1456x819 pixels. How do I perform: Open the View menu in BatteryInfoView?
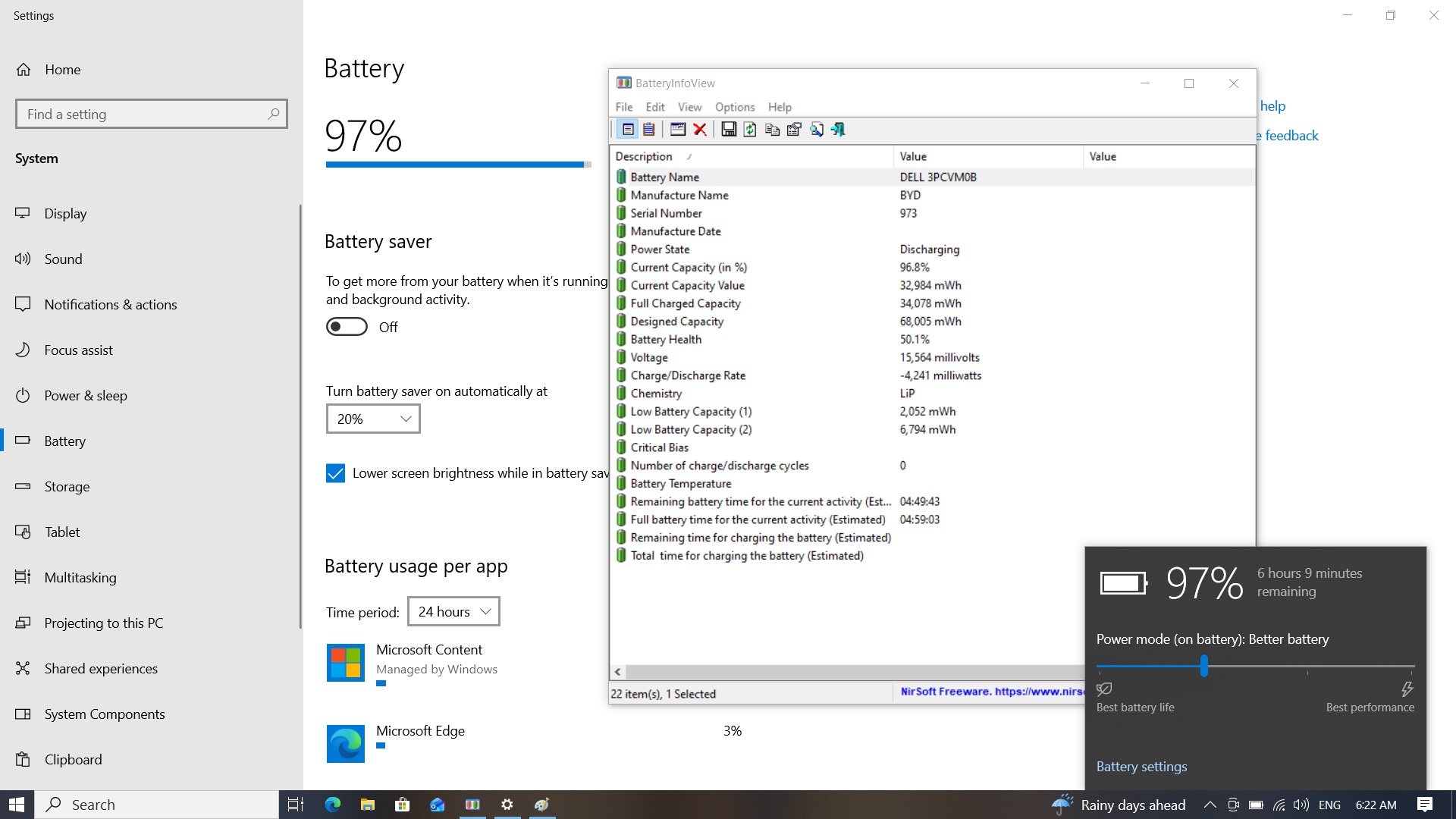point(689,107)
